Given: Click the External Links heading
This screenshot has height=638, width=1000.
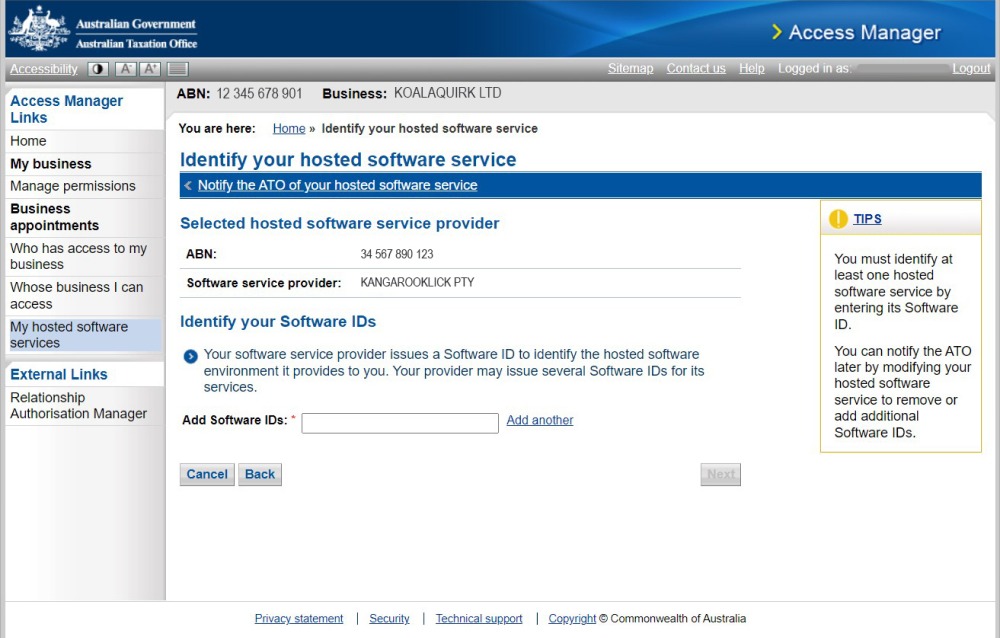Looking at the screenshot, I should point(59,375).
